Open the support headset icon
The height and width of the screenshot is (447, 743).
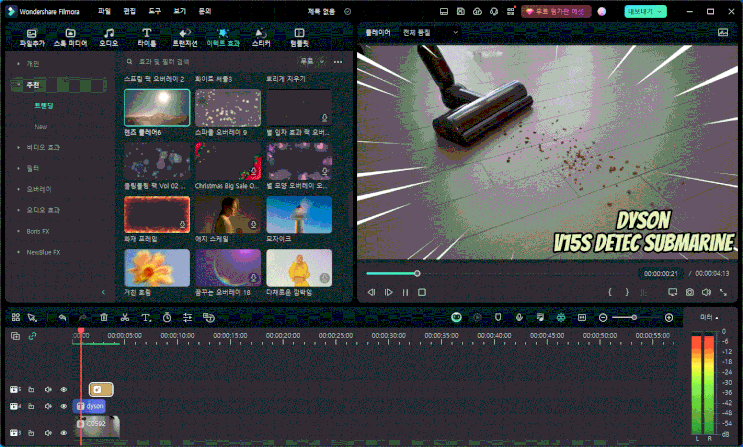pos(494,11)
